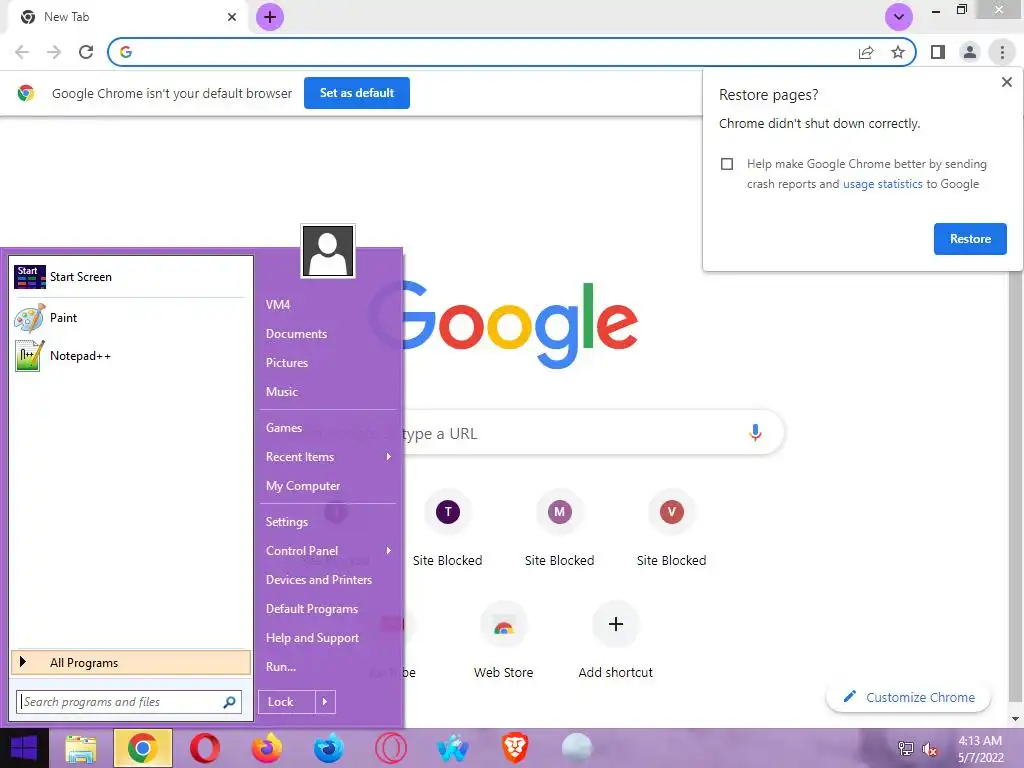
Task: Expand All Programs list
Action: 131,663
